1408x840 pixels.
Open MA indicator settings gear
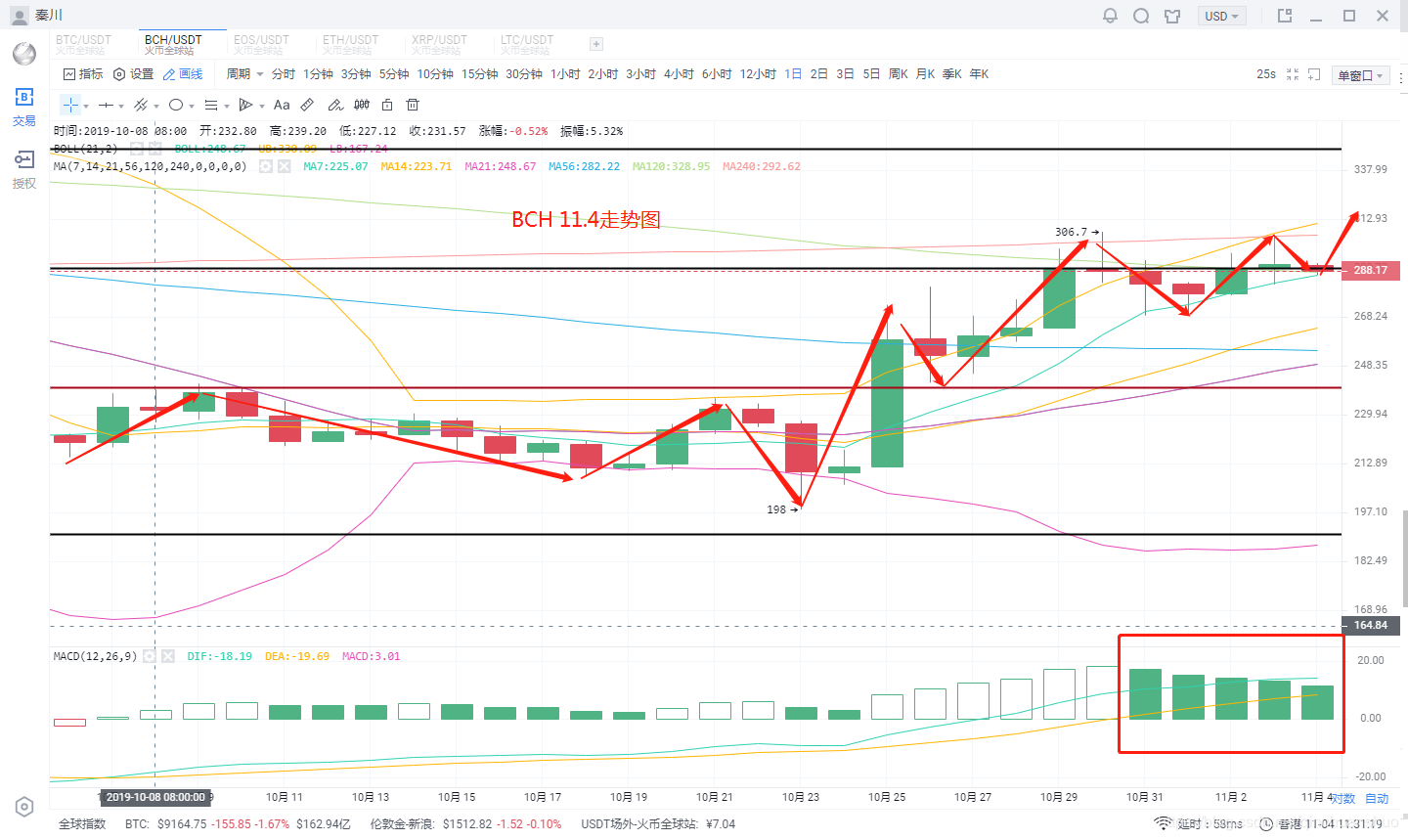(x=265, y=166)
